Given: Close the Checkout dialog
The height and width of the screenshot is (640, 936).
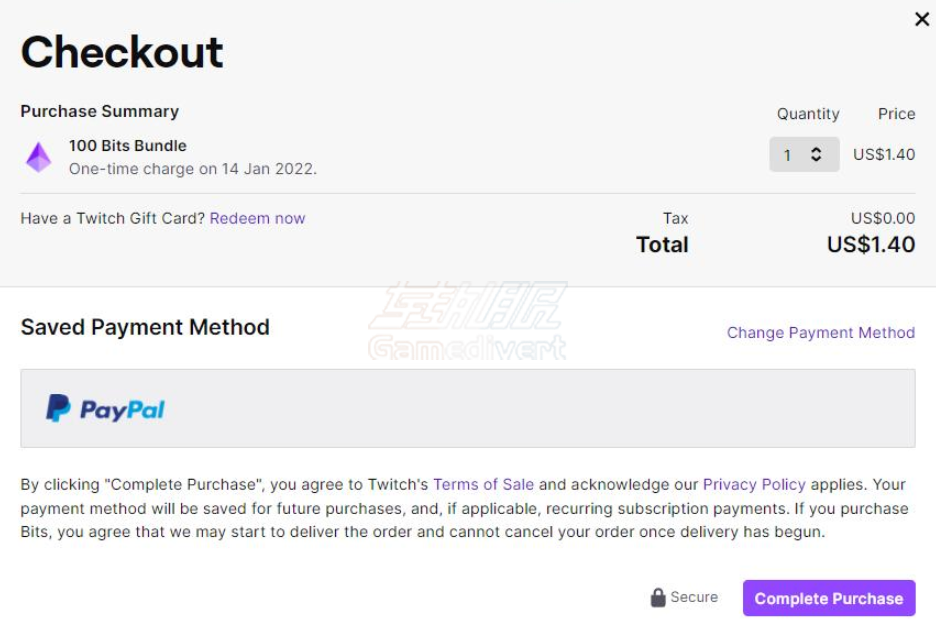Looking at the screenshot, I should click(922, 18).
